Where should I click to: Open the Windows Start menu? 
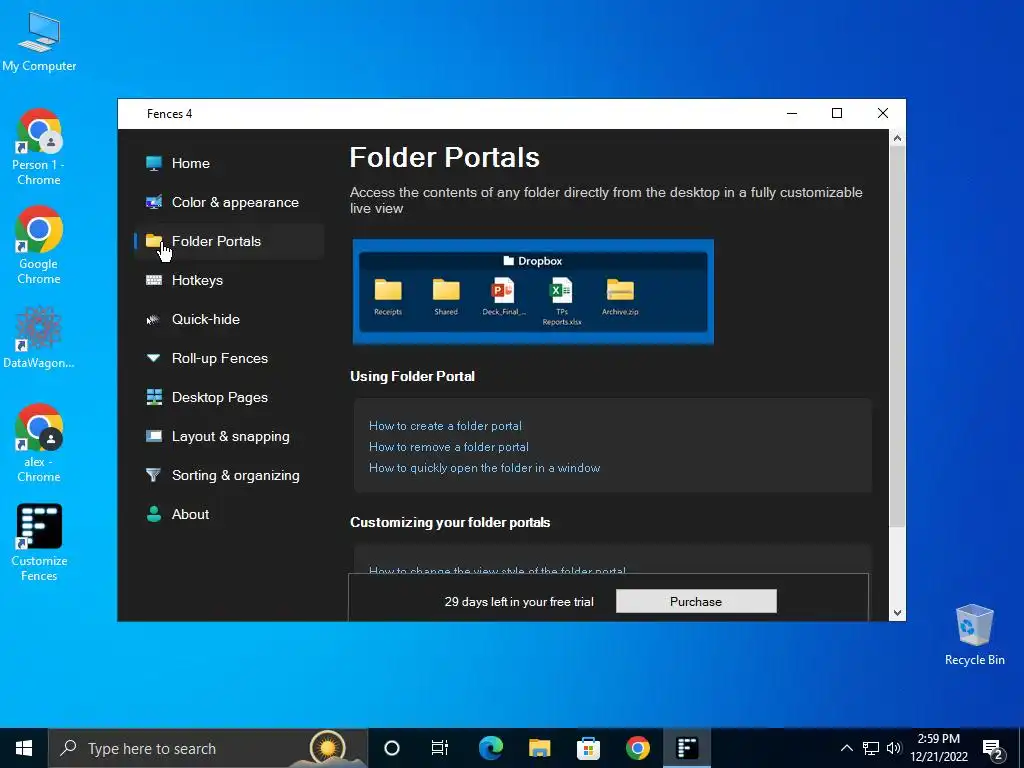coord(24,748)
